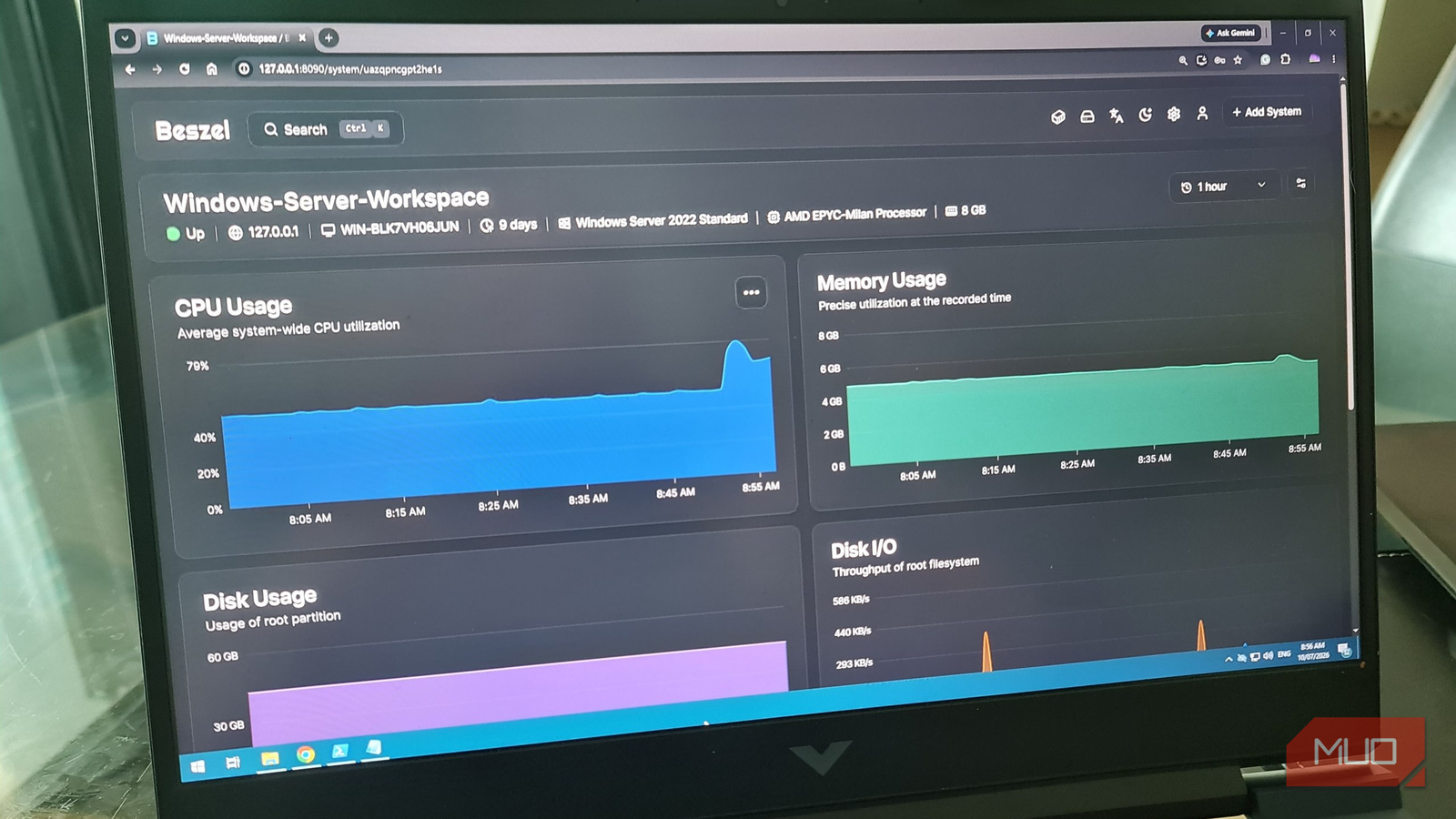Toggle dark mode with the moon icon
The width and height of the screenshot is (1456, 819).
click(x=1145, y=115)
